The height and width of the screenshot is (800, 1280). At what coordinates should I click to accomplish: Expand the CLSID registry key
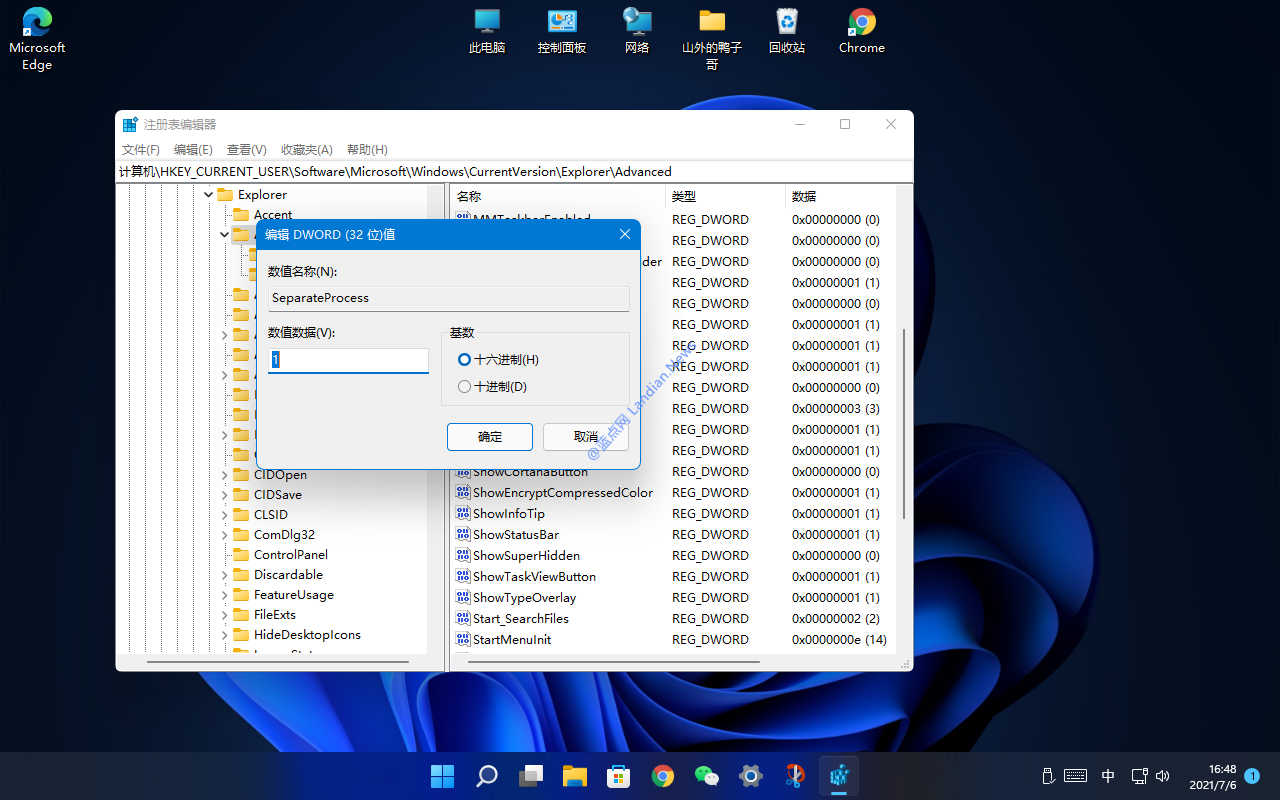click(x=225, y=514)
